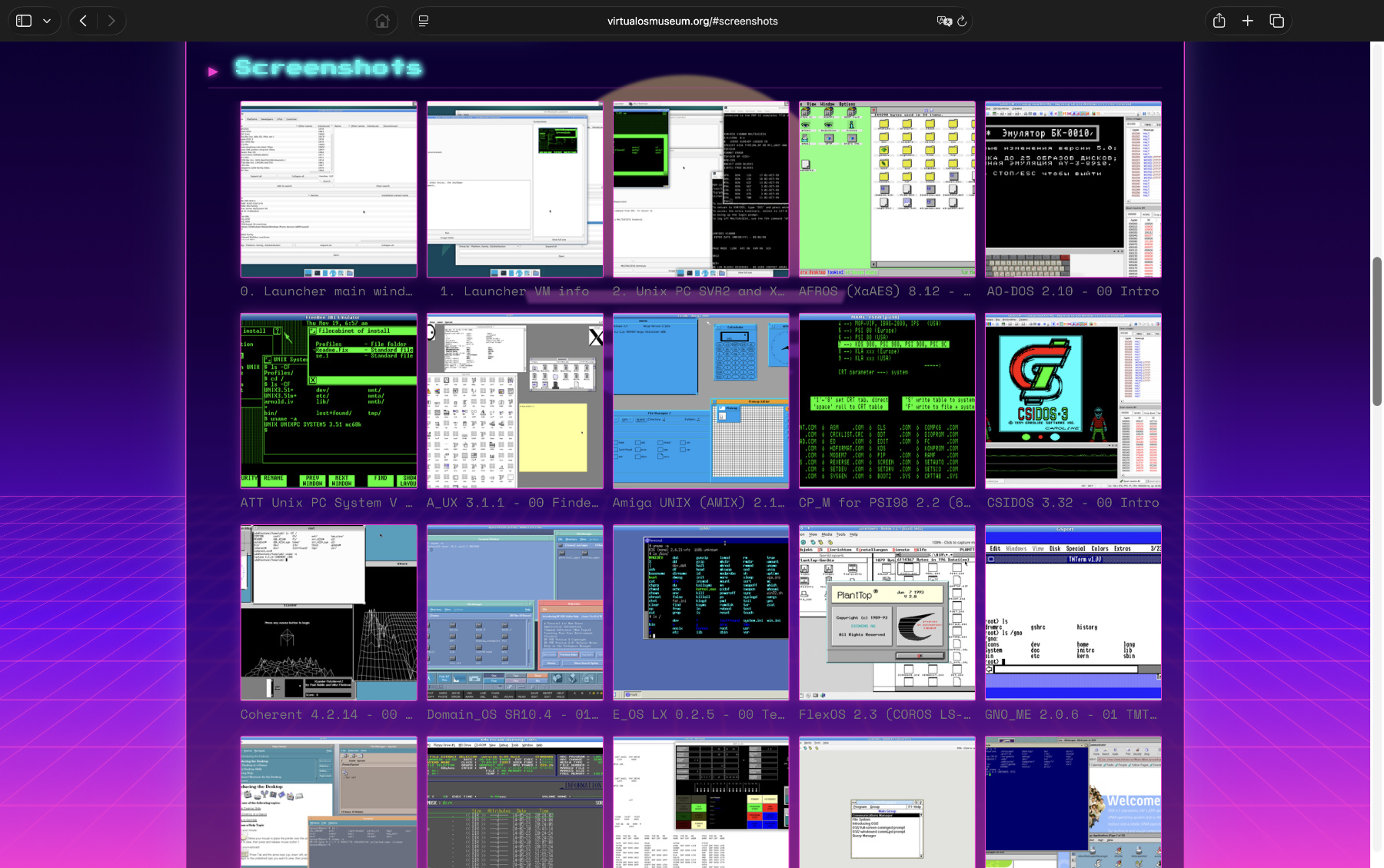Click the caption 'GNO_ME 2.0.6 - 01 TMT…'
1384x868 pixels.
1071,715
